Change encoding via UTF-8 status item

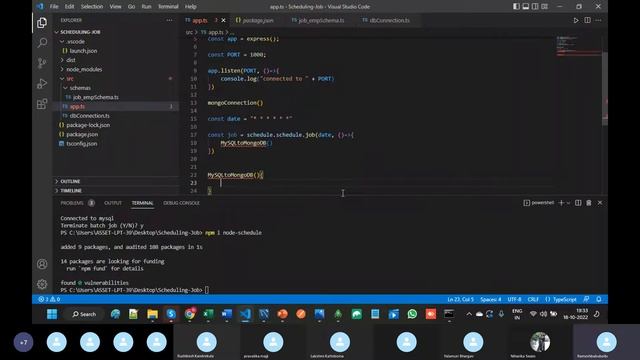pyautogui.click(x=514, y=299)
